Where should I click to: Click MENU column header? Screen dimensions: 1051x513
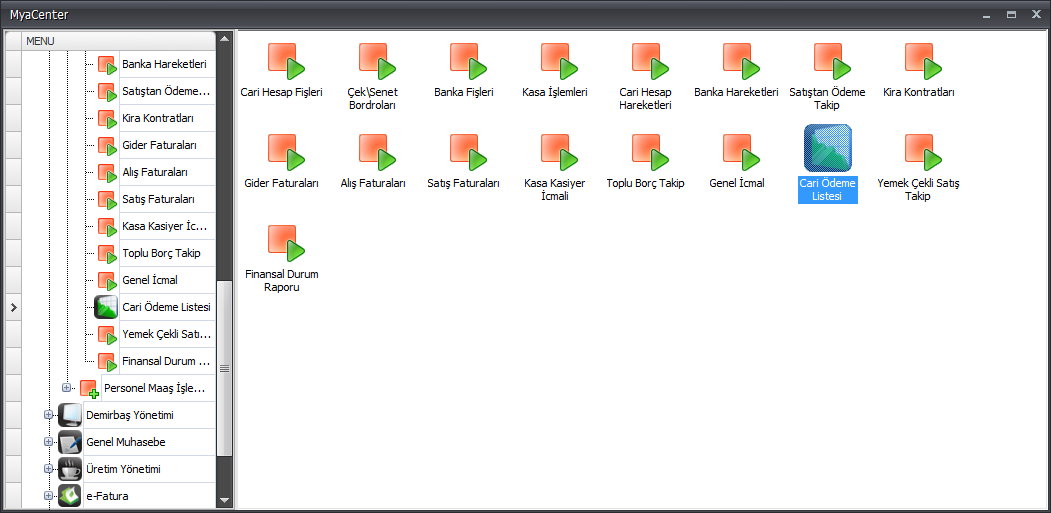point(119,41)
